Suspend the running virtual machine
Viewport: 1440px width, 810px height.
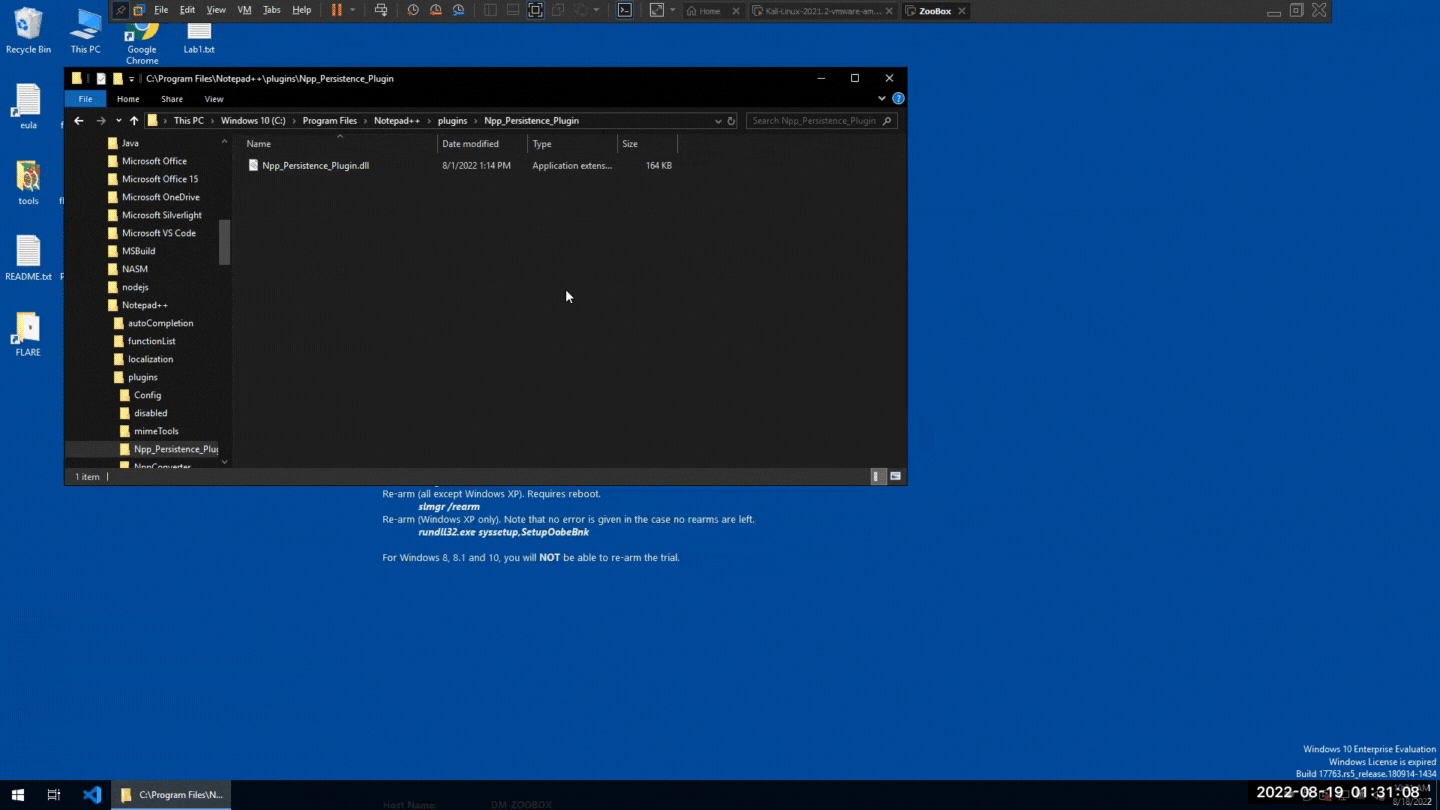(336, 9)
